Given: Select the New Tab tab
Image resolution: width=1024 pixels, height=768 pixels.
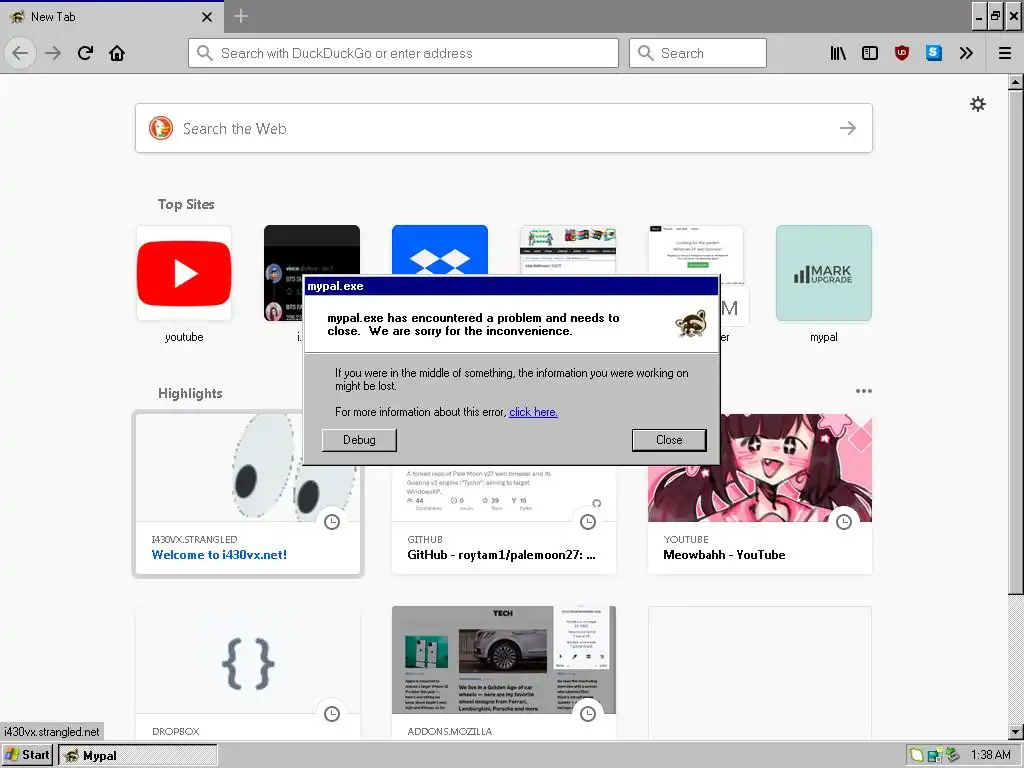Looking at the screenshot, I should click(111, 16).
